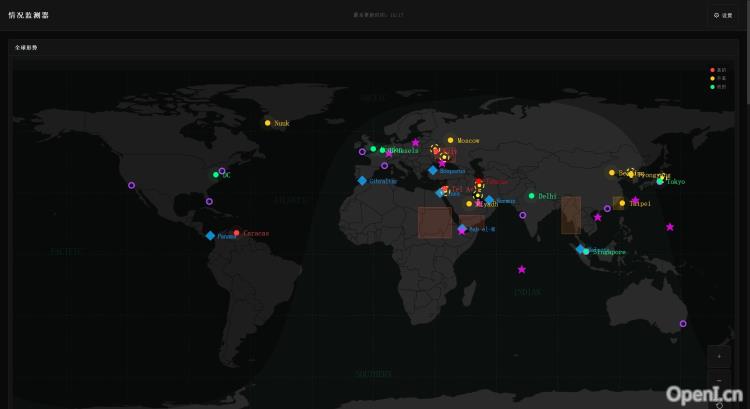Click the Bosporus blue diamond marker
This screenshot has height=409, width=750.
pos(432,170)
